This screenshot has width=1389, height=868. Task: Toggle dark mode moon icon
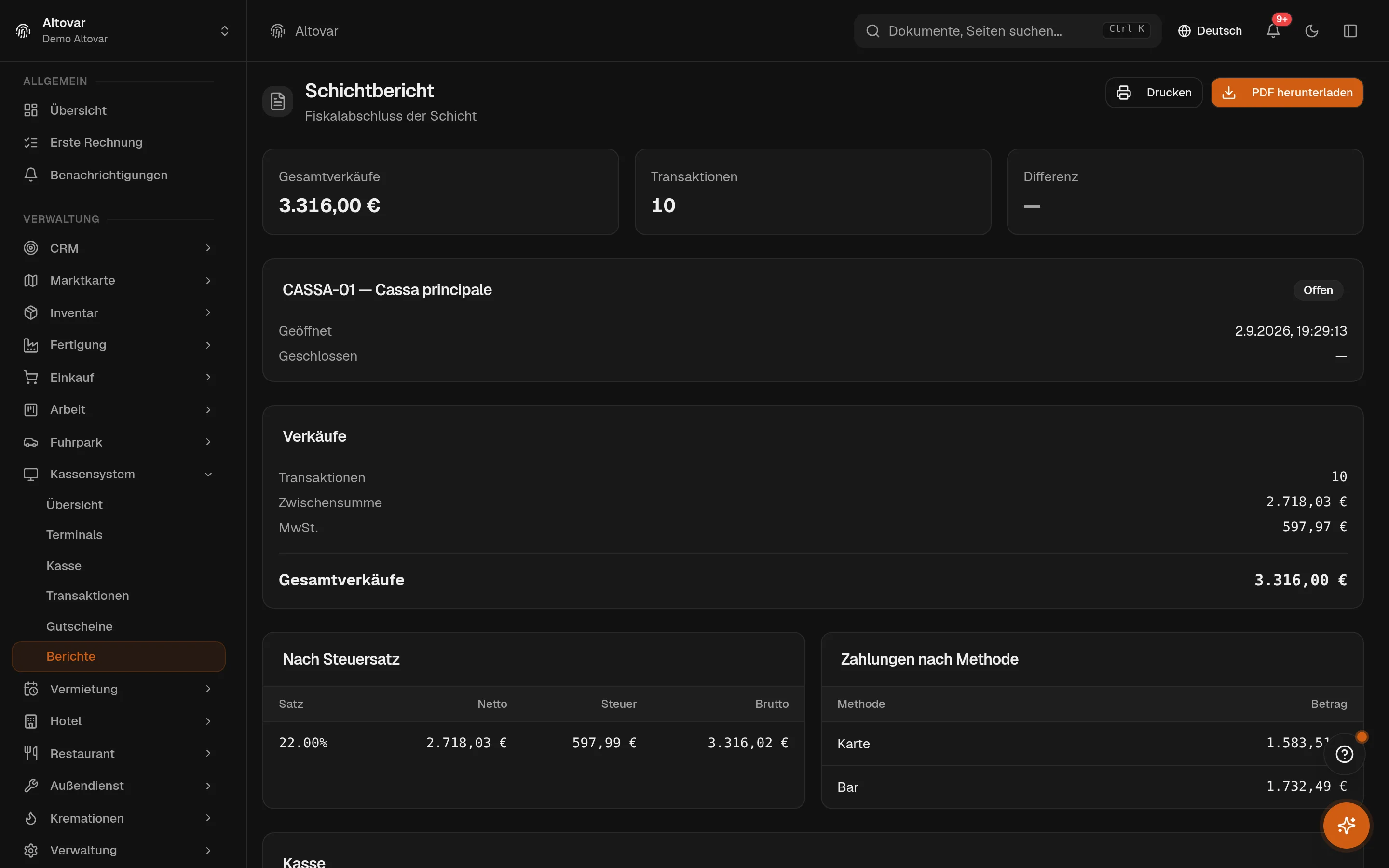pyautogui.click(x=1311, y=31)
